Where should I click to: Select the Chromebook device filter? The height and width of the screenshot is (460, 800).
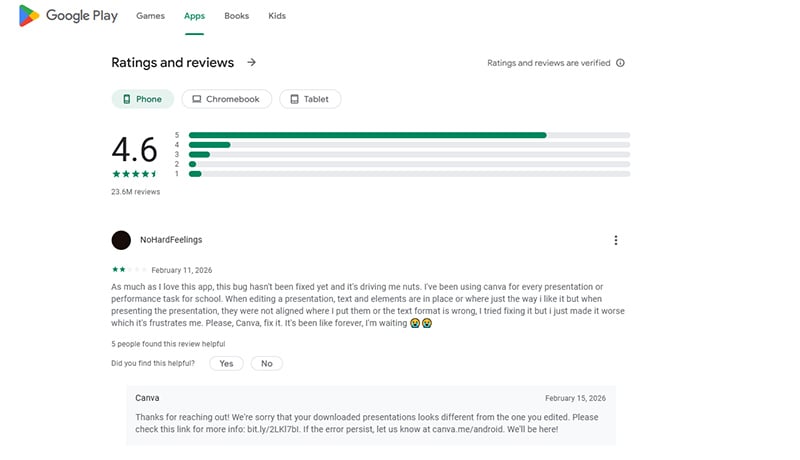pyautogui.click(x=225, y=99)
